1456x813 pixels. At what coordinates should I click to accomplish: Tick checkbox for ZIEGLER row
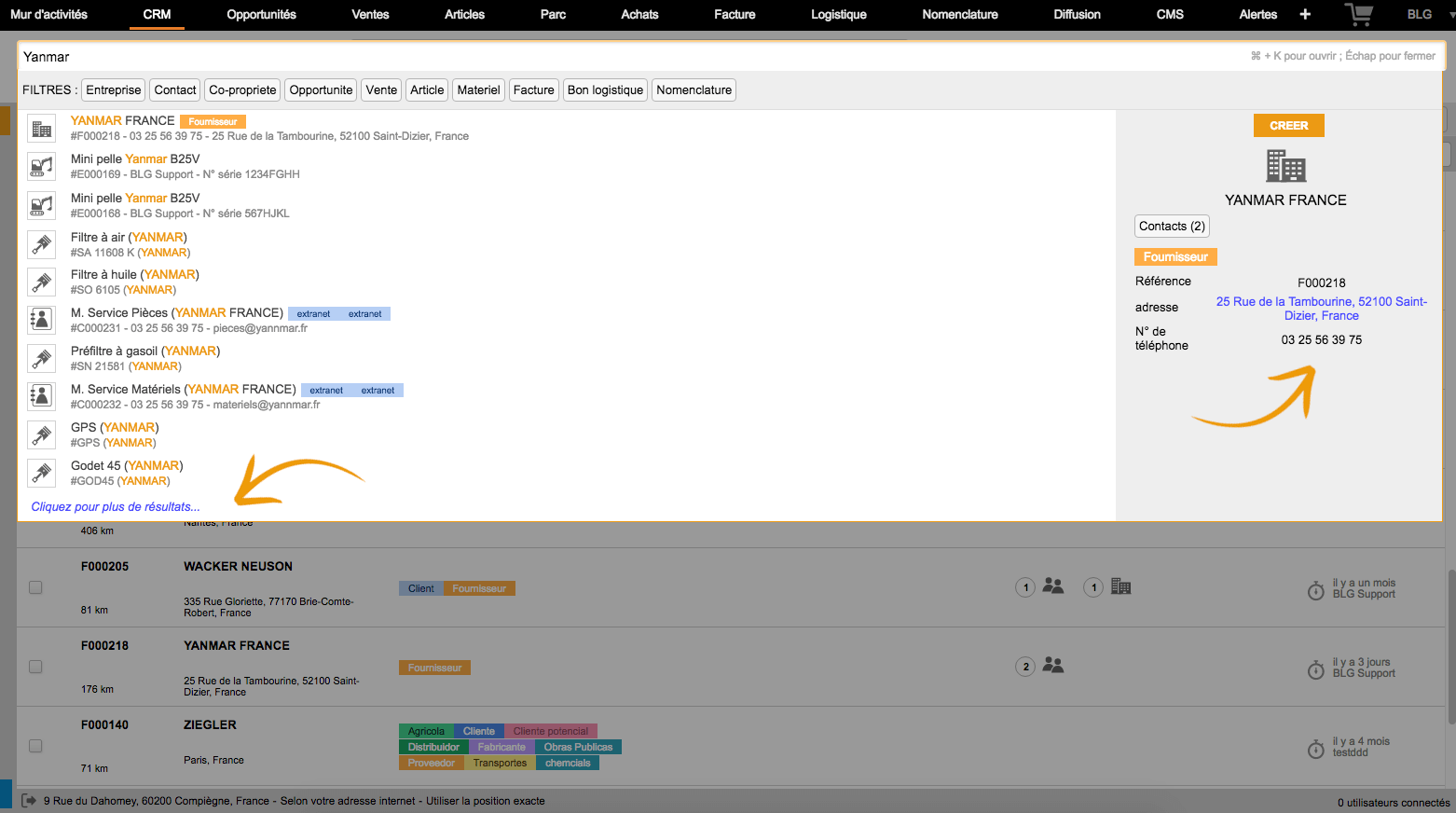click(35, 746)
